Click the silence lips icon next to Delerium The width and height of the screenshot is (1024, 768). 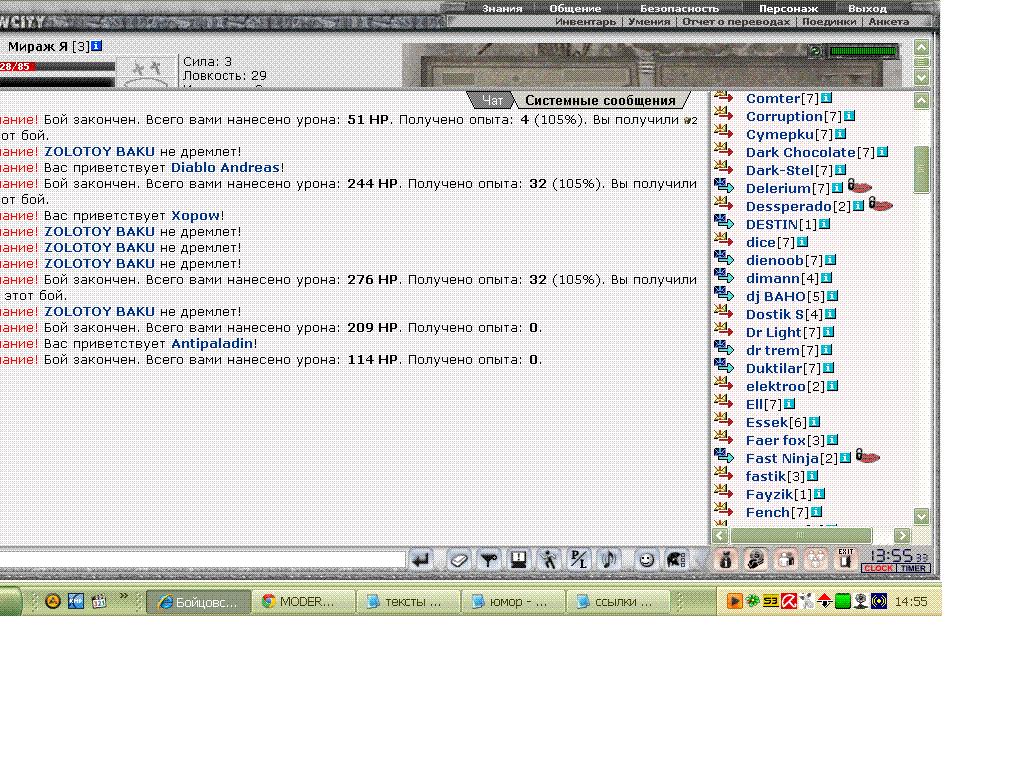click(859, 187)
